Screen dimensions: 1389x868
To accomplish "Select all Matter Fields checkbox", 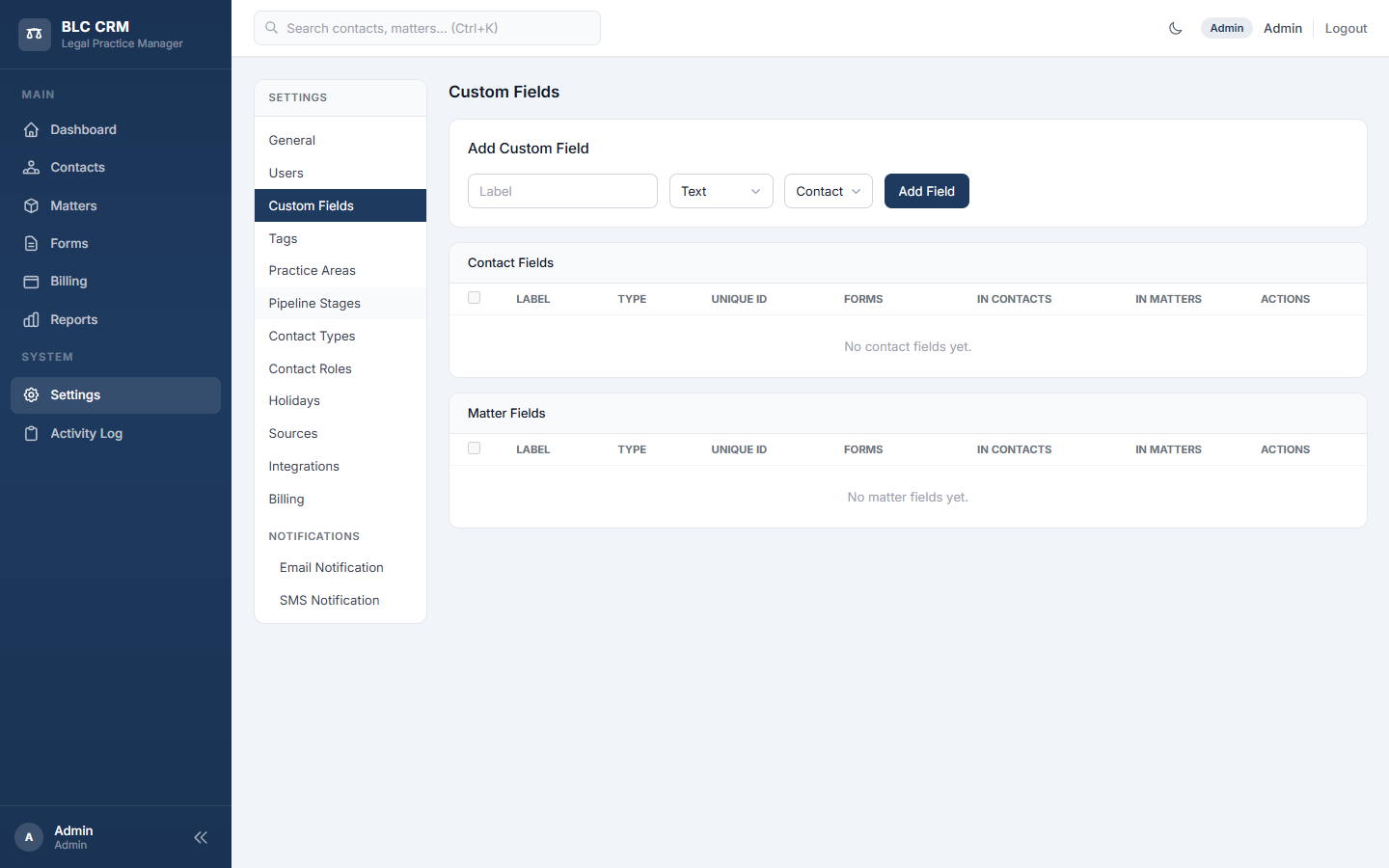I will point(474,448).
